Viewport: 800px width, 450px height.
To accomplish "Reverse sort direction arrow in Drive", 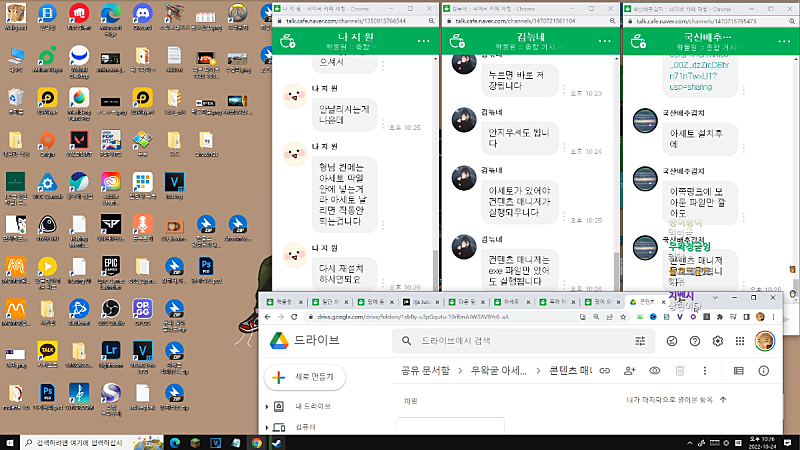I will [x=723, y=400].
